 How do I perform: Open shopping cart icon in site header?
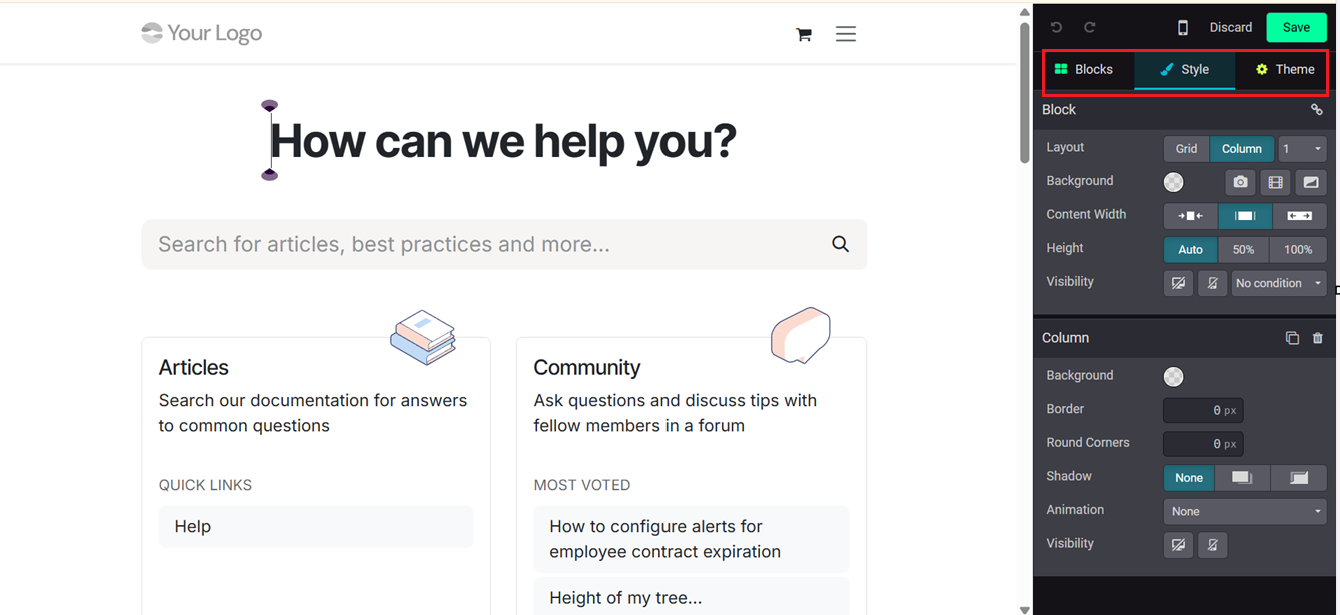803,34
